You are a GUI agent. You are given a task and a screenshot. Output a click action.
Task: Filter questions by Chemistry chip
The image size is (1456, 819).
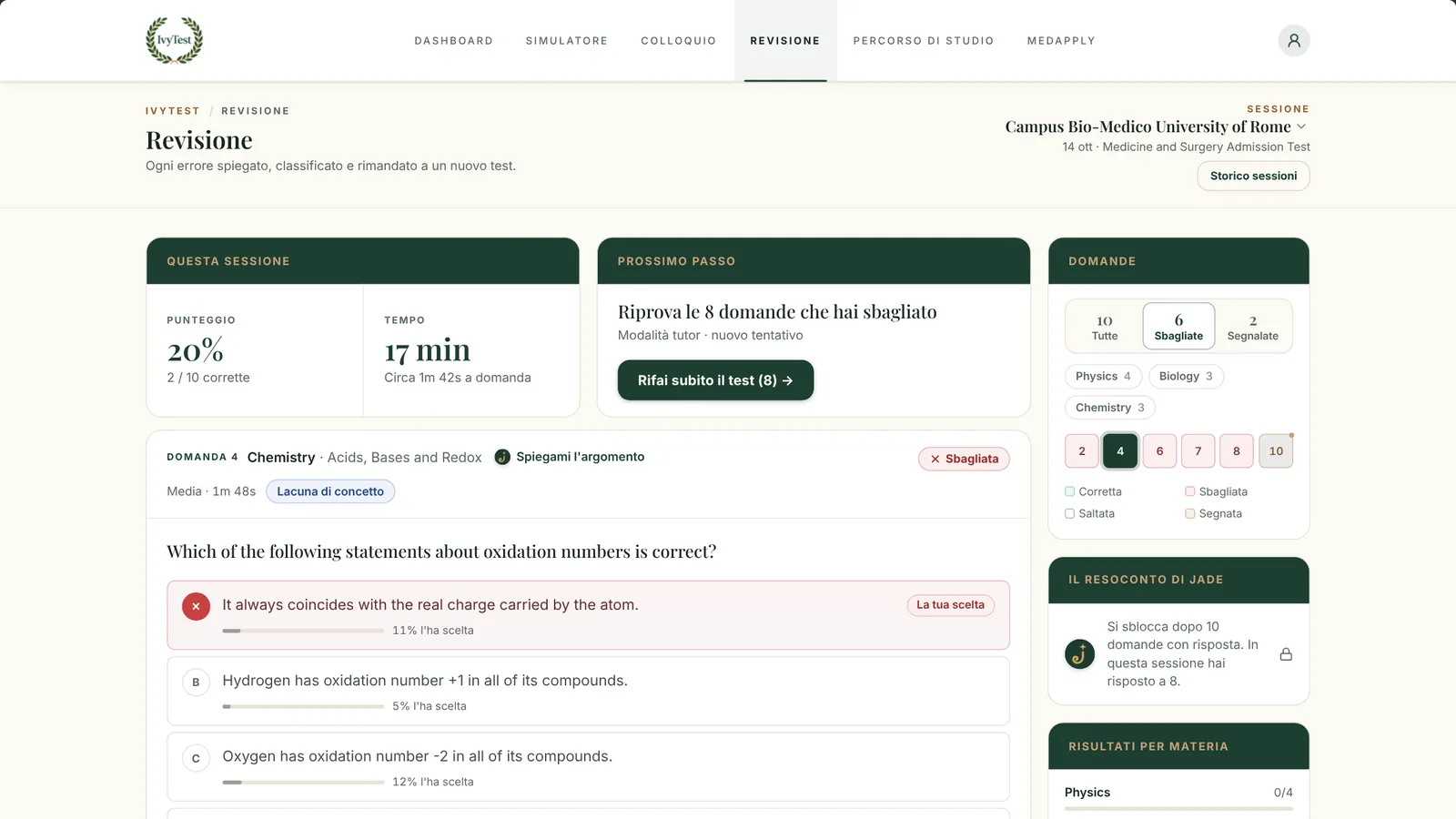(x=1110, y=408)
